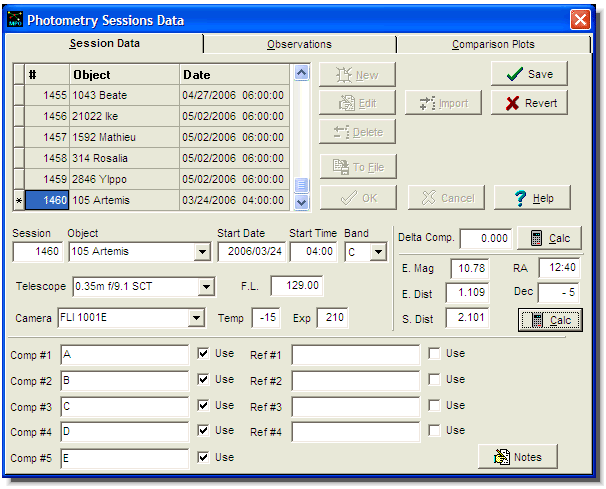Click the Date column header
Screen dimensions: 606x489
pos(234,75)
